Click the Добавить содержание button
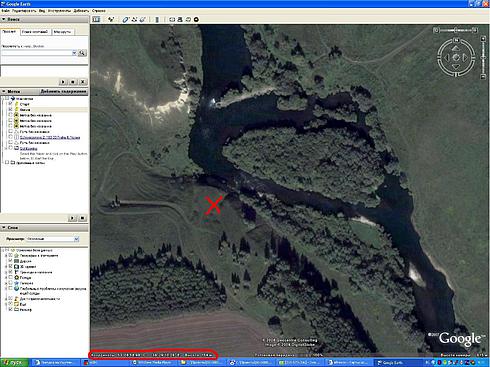The image size is (490, 367). tap(63, 91)
